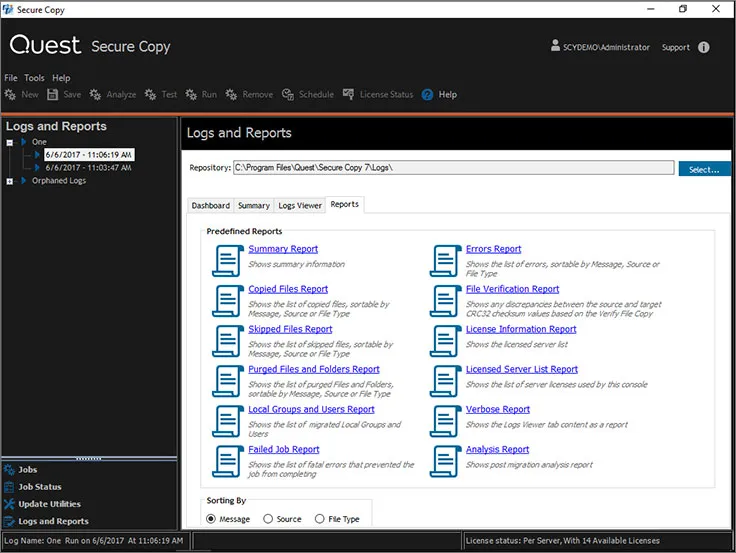The width and height of the screenshot is (736, 553).
Task: Select the 6/6/2017 11:06:19 AM log entry
Action: pyautogui.click(x=89, y=154)
